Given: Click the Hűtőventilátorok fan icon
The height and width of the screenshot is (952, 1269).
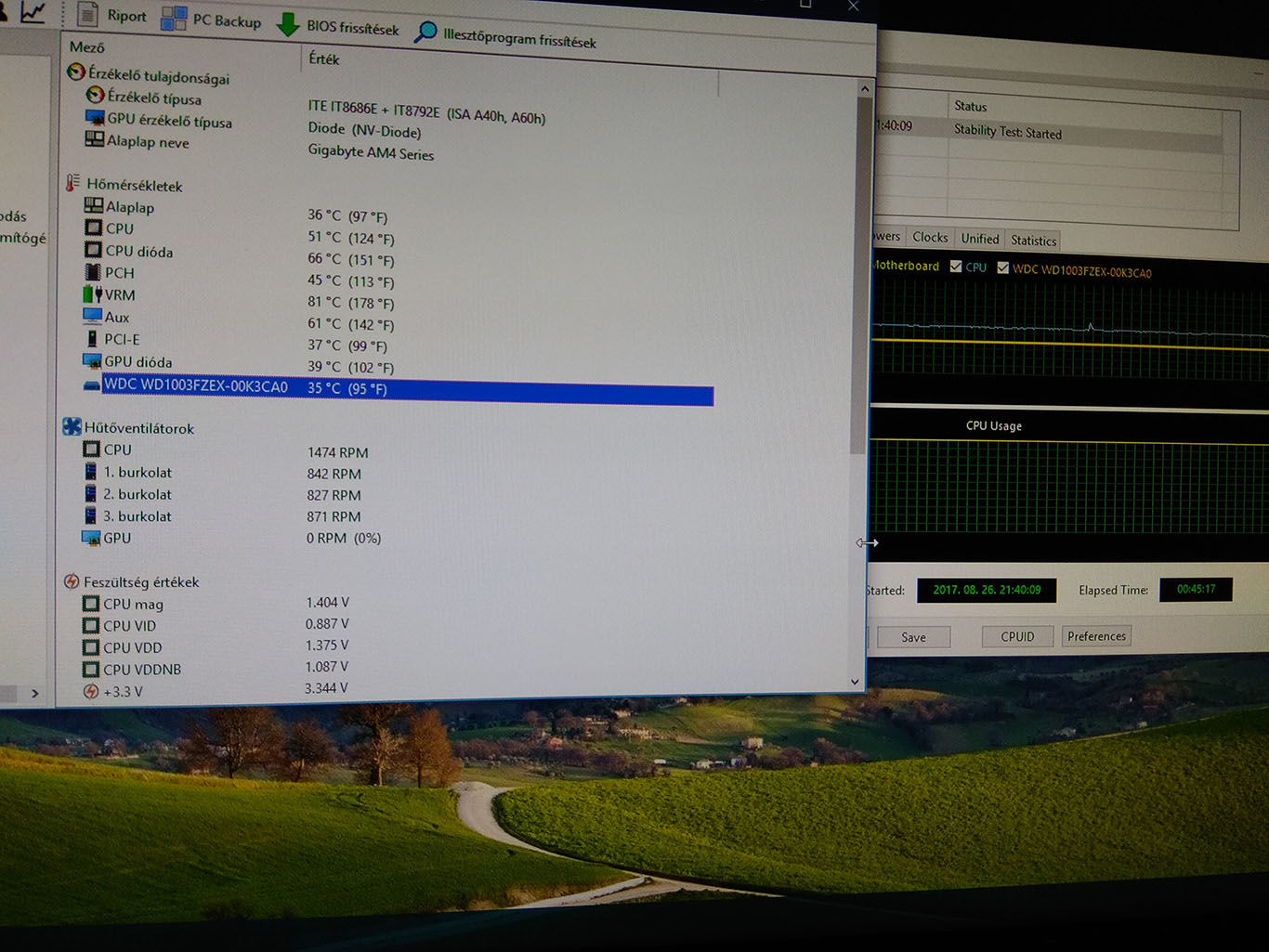Looking at the screenshot, I should click(72, 426).
